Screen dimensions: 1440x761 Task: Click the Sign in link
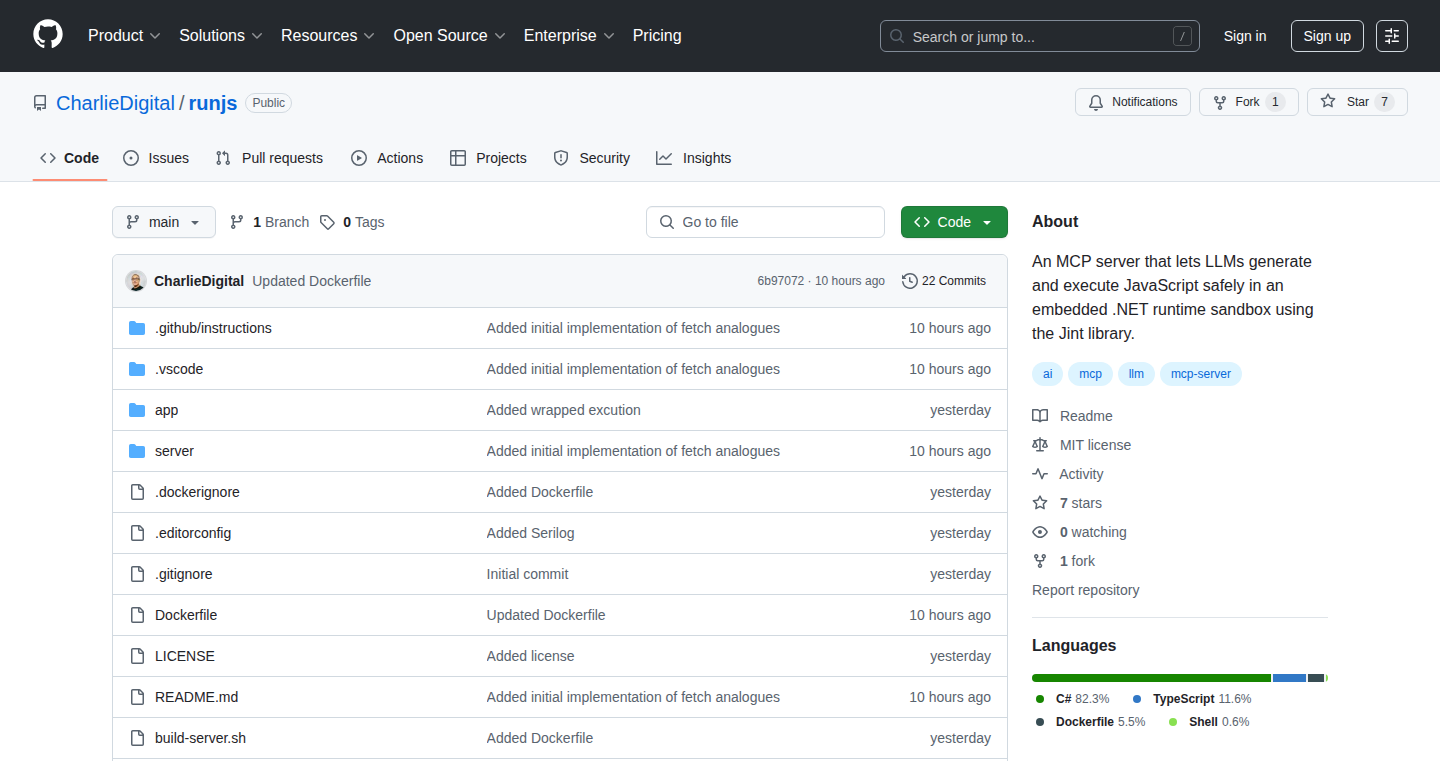[x=1245, y=36]
